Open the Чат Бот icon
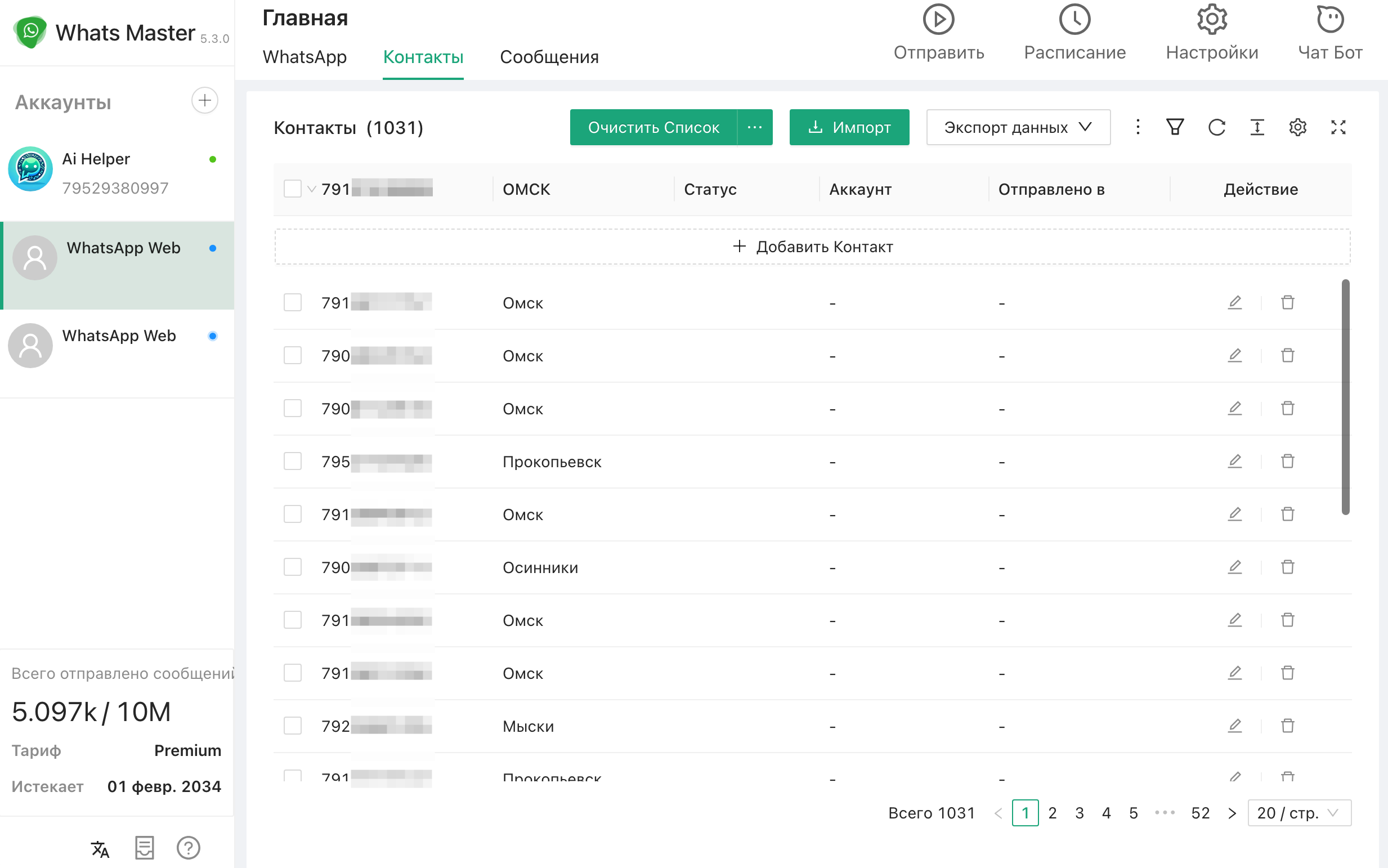1388x868 pixels. (1329, 20)
